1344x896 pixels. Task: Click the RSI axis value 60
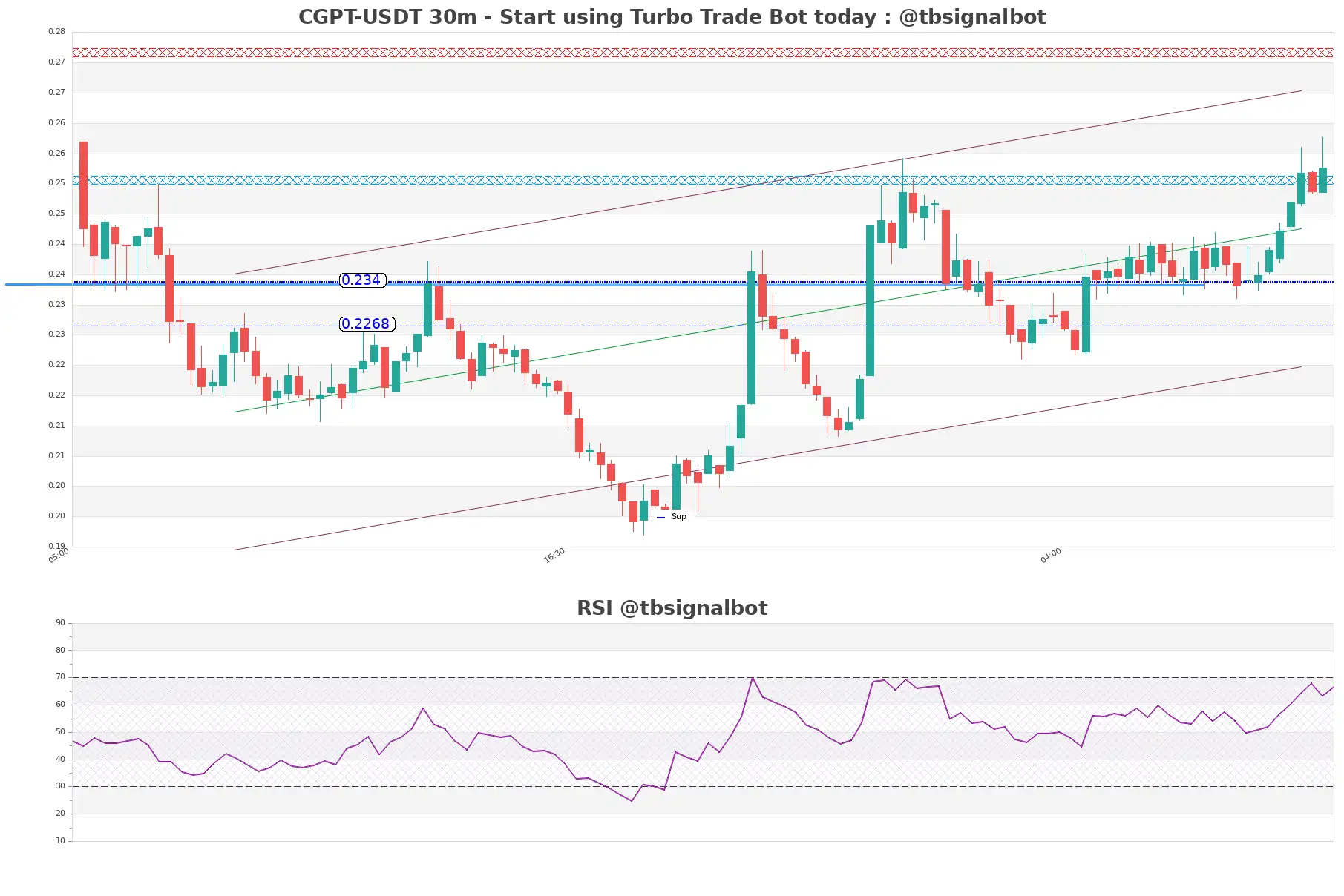(60, 705)
